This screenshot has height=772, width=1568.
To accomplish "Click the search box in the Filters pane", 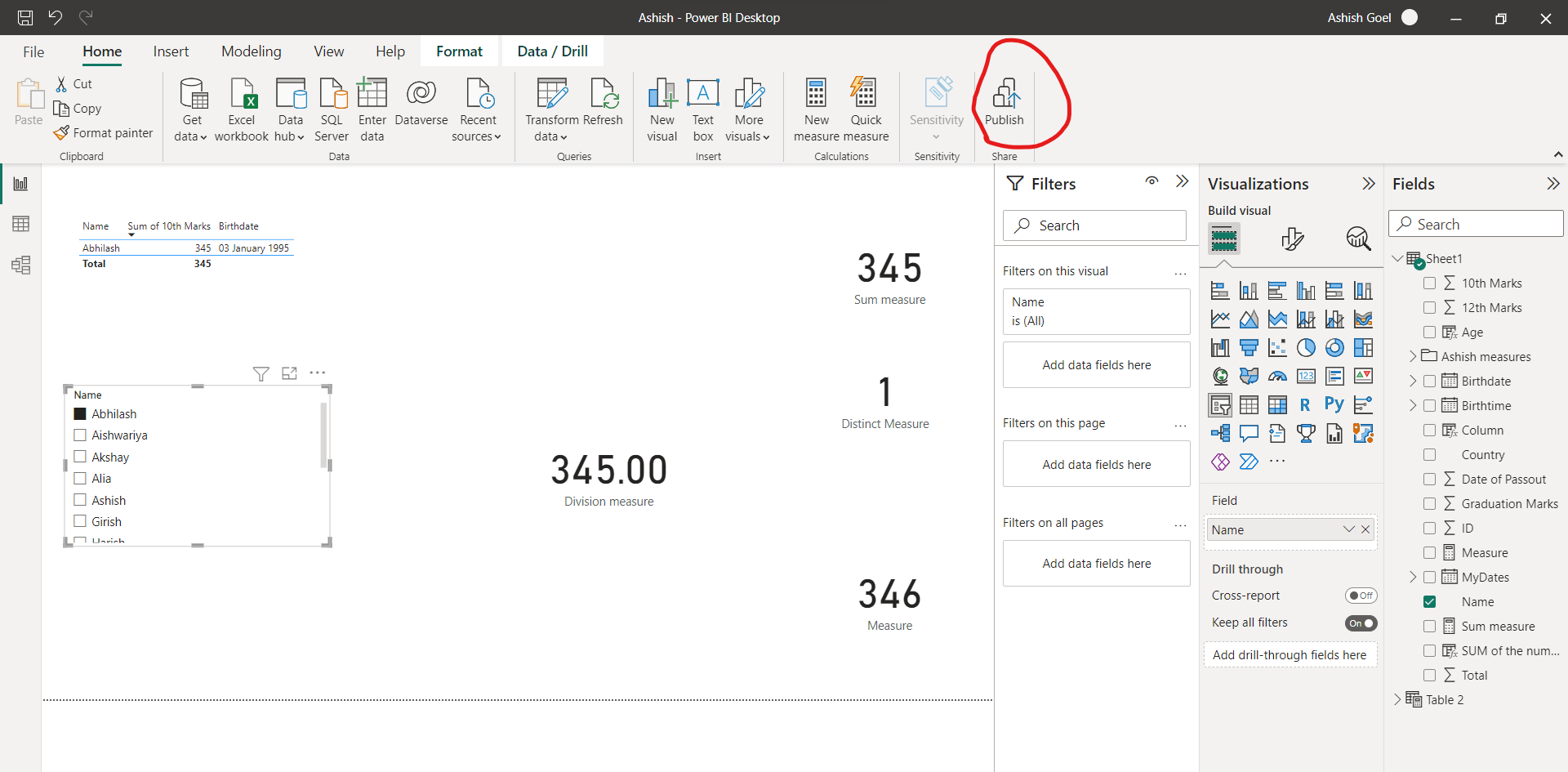I will 1094,225.
